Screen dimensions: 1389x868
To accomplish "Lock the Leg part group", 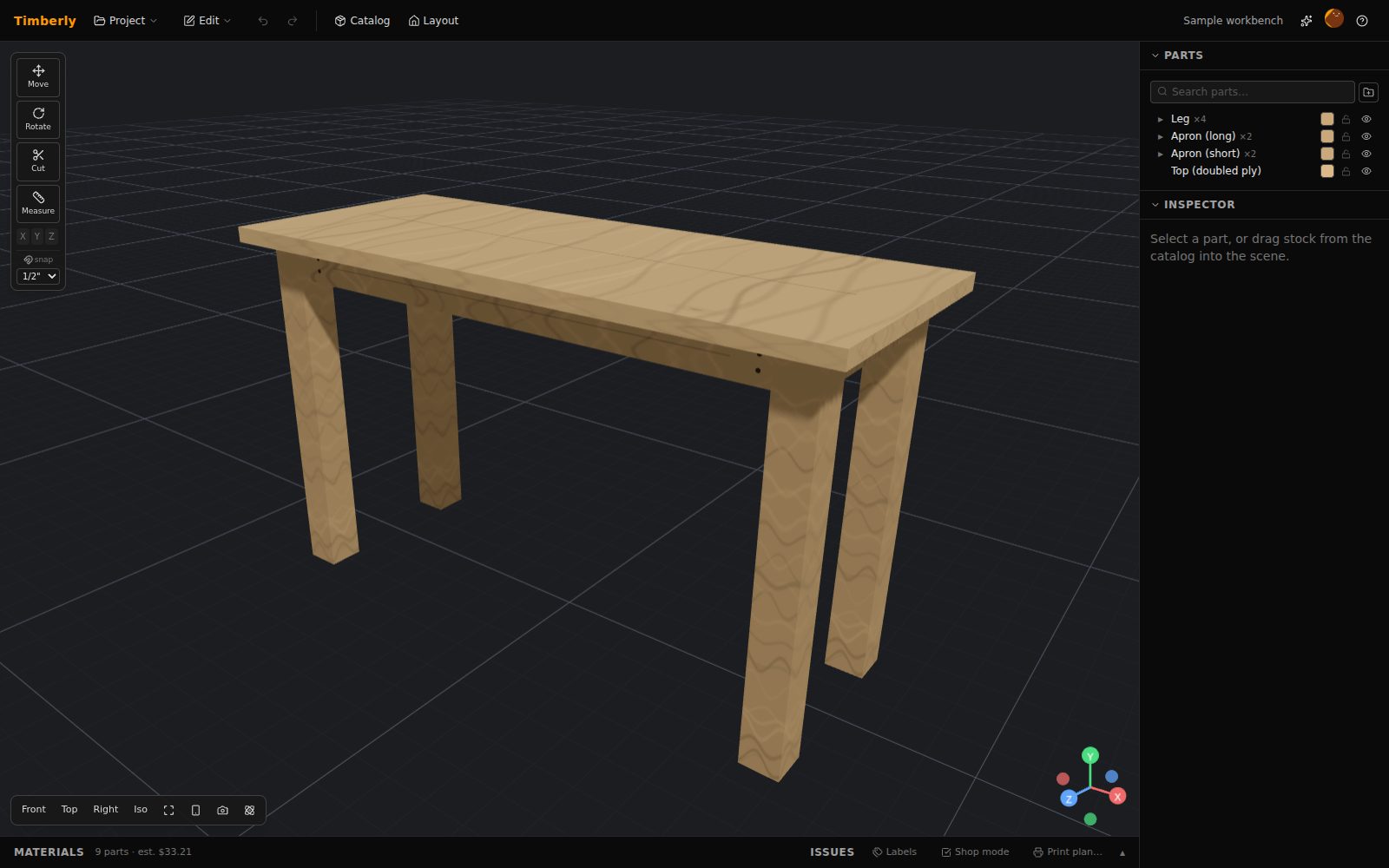I will pos(1346,119).
